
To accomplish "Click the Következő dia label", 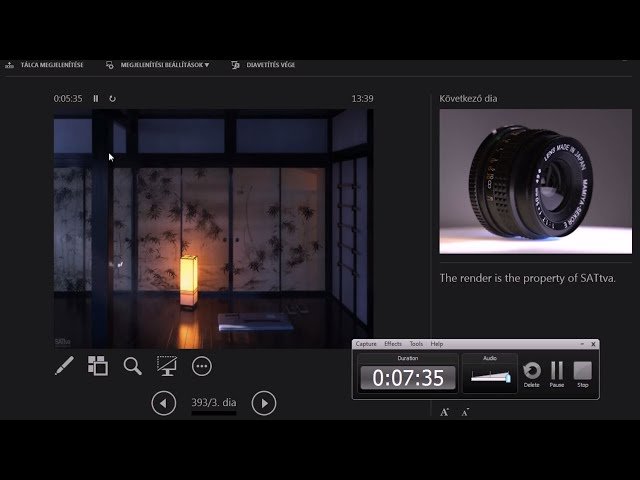I will click(x=468, y=99).
